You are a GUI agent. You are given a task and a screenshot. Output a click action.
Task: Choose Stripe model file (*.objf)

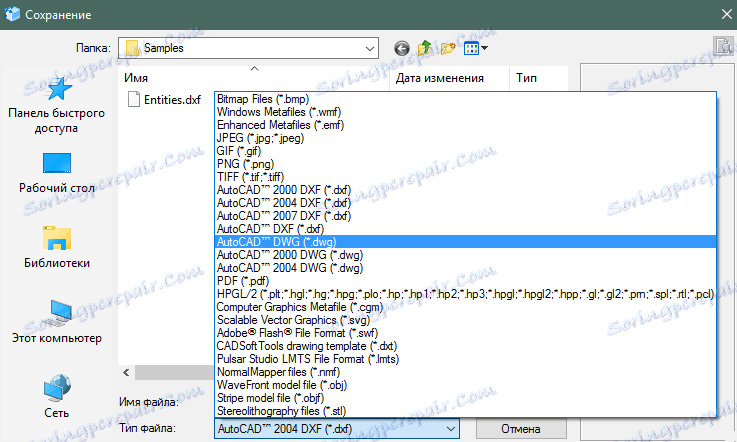[465, 398]
